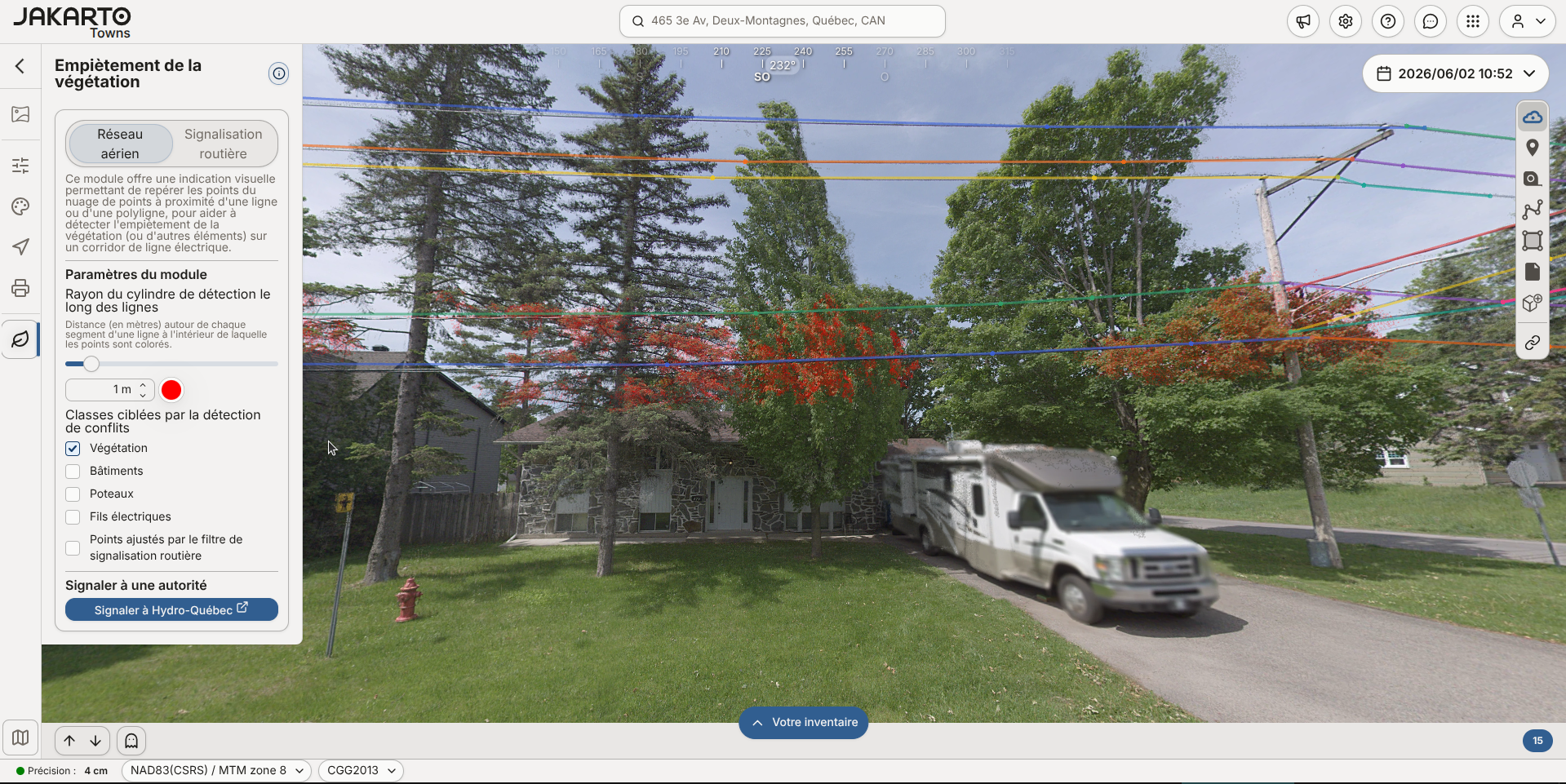Open the color palette sidebar icon
The image size is (1566, 784).
click(x=20, y=206)
